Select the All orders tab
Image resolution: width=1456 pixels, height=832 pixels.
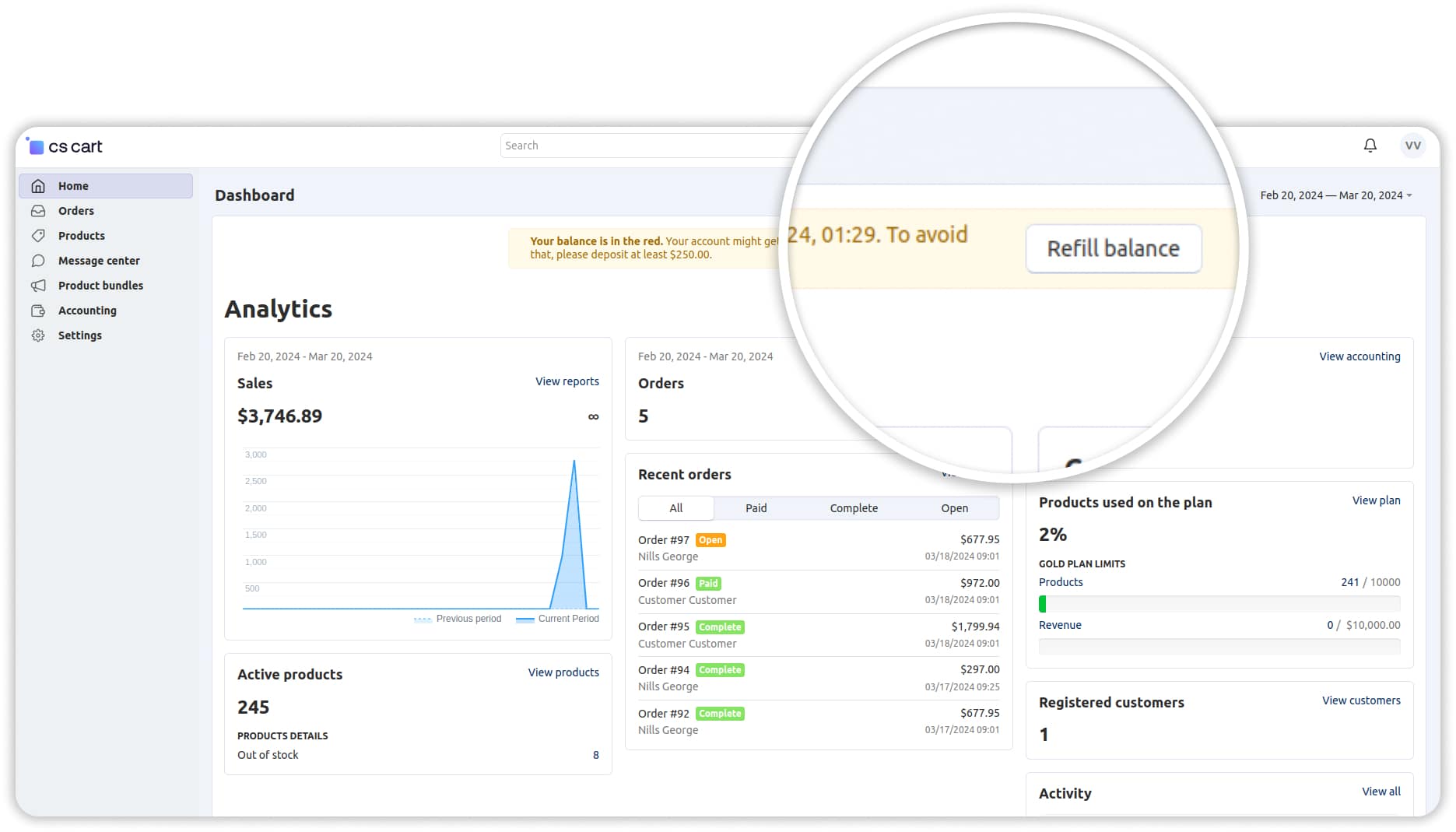click(x=675, y=508)
